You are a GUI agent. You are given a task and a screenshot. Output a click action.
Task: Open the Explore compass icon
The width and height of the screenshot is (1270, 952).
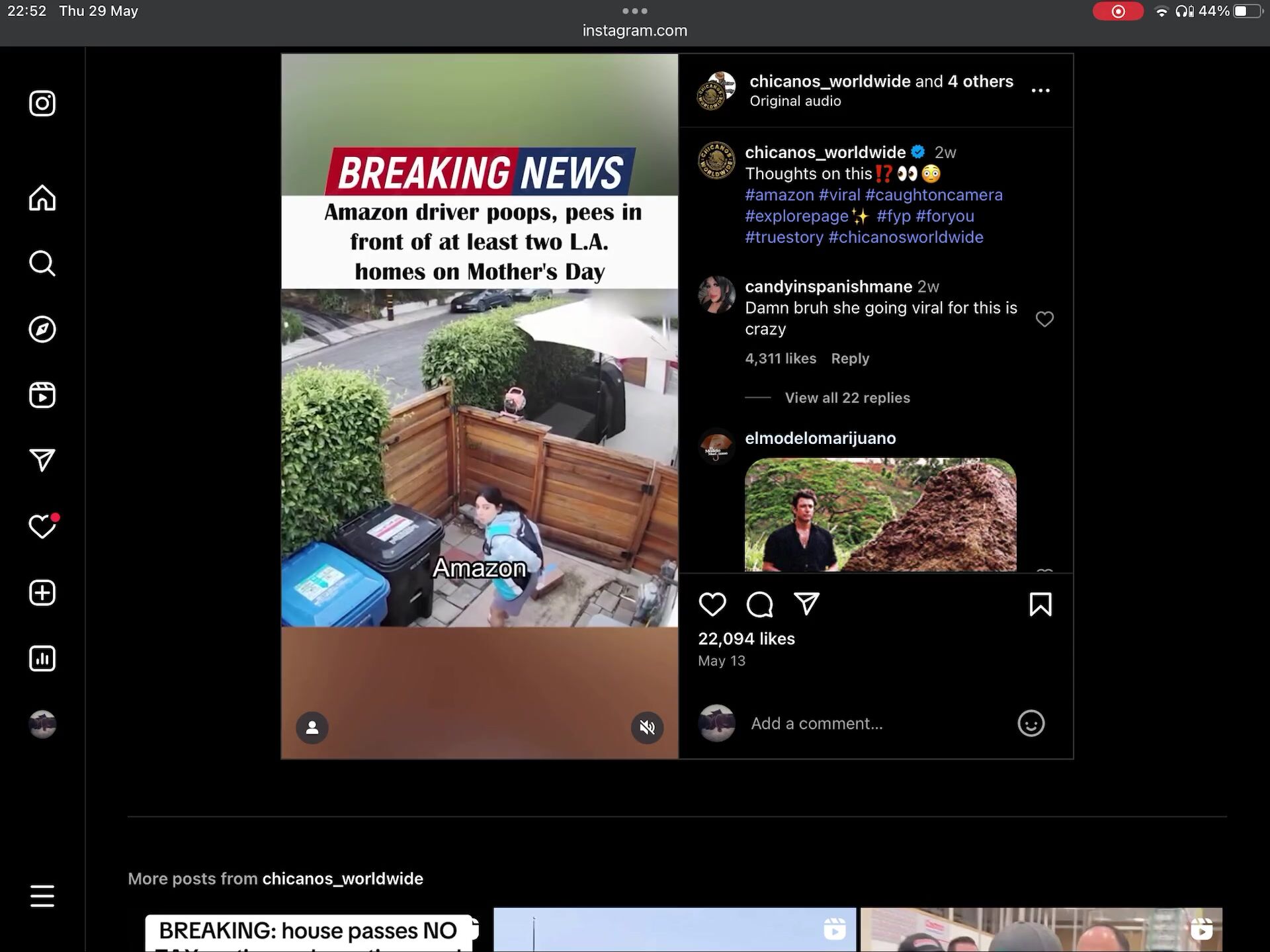coord(42,329)
